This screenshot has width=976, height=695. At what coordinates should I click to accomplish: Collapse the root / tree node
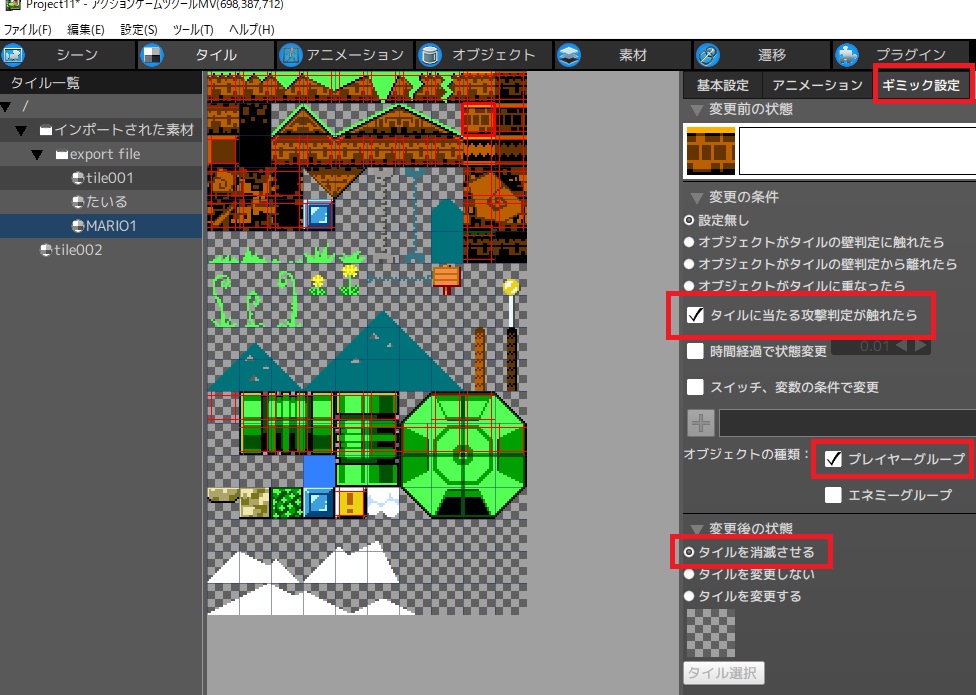point(6,107)
